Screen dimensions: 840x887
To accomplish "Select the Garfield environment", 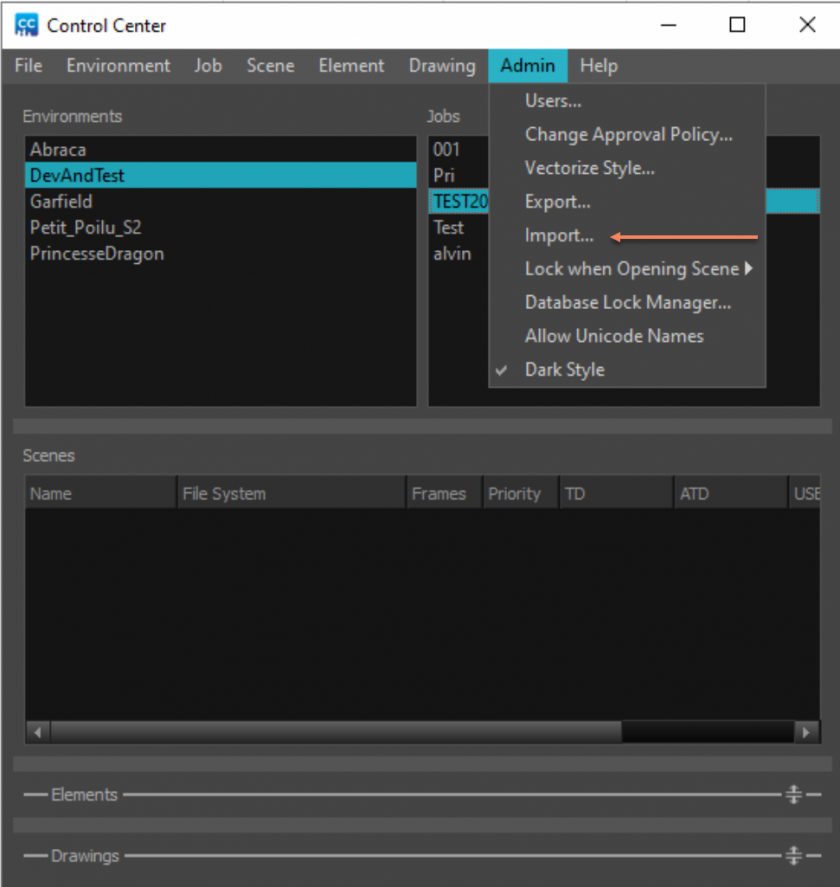I will point(221,201).
